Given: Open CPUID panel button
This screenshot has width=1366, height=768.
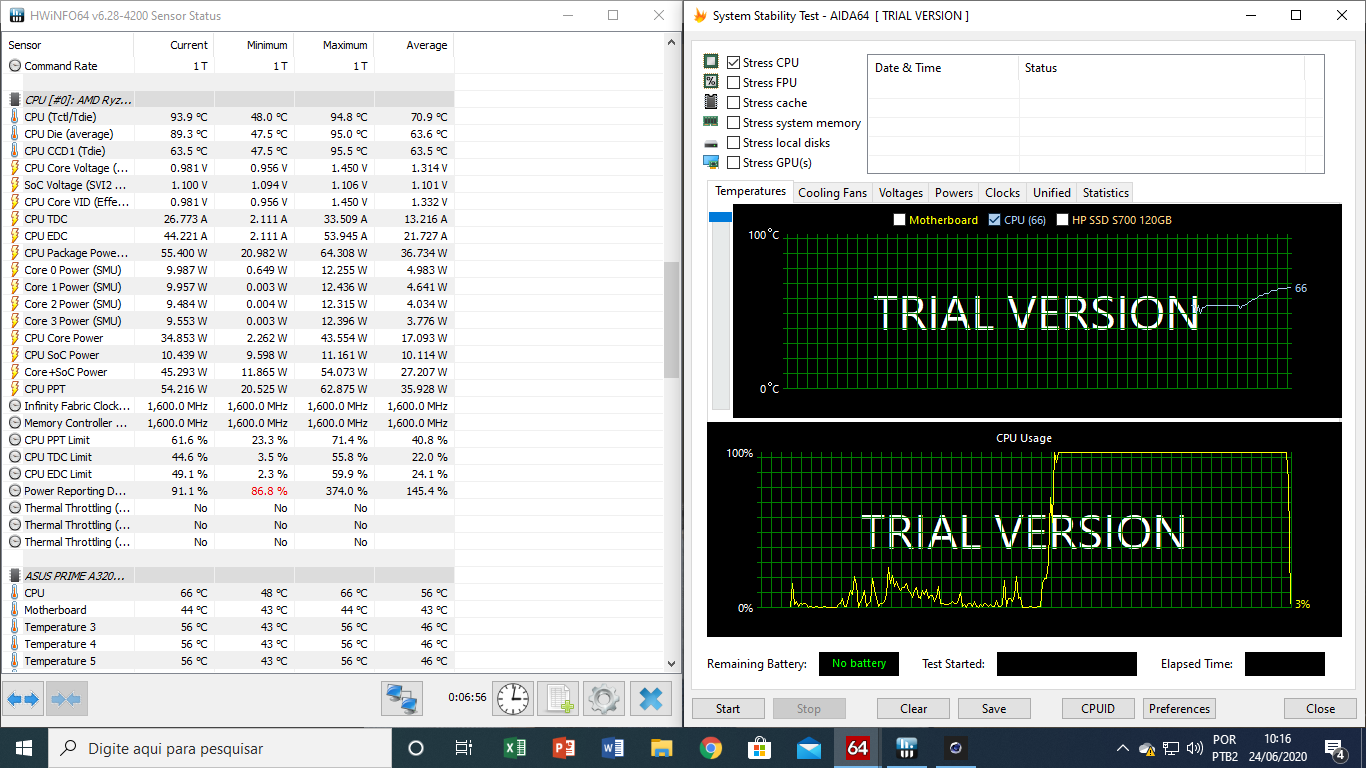Looking at the screenshot, I should [1098, 709].
